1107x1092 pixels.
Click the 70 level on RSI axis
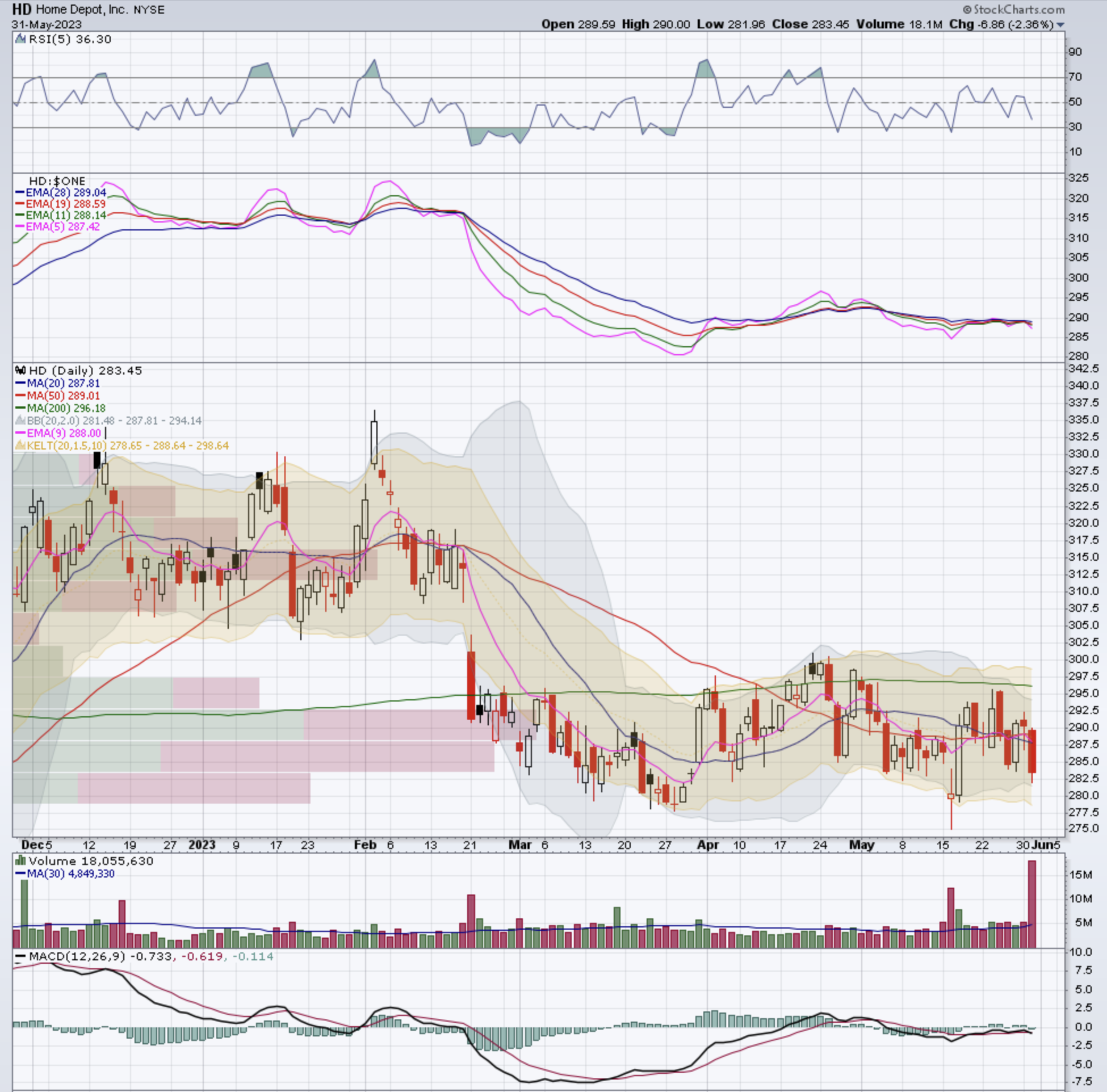(x=1075, y=77)
